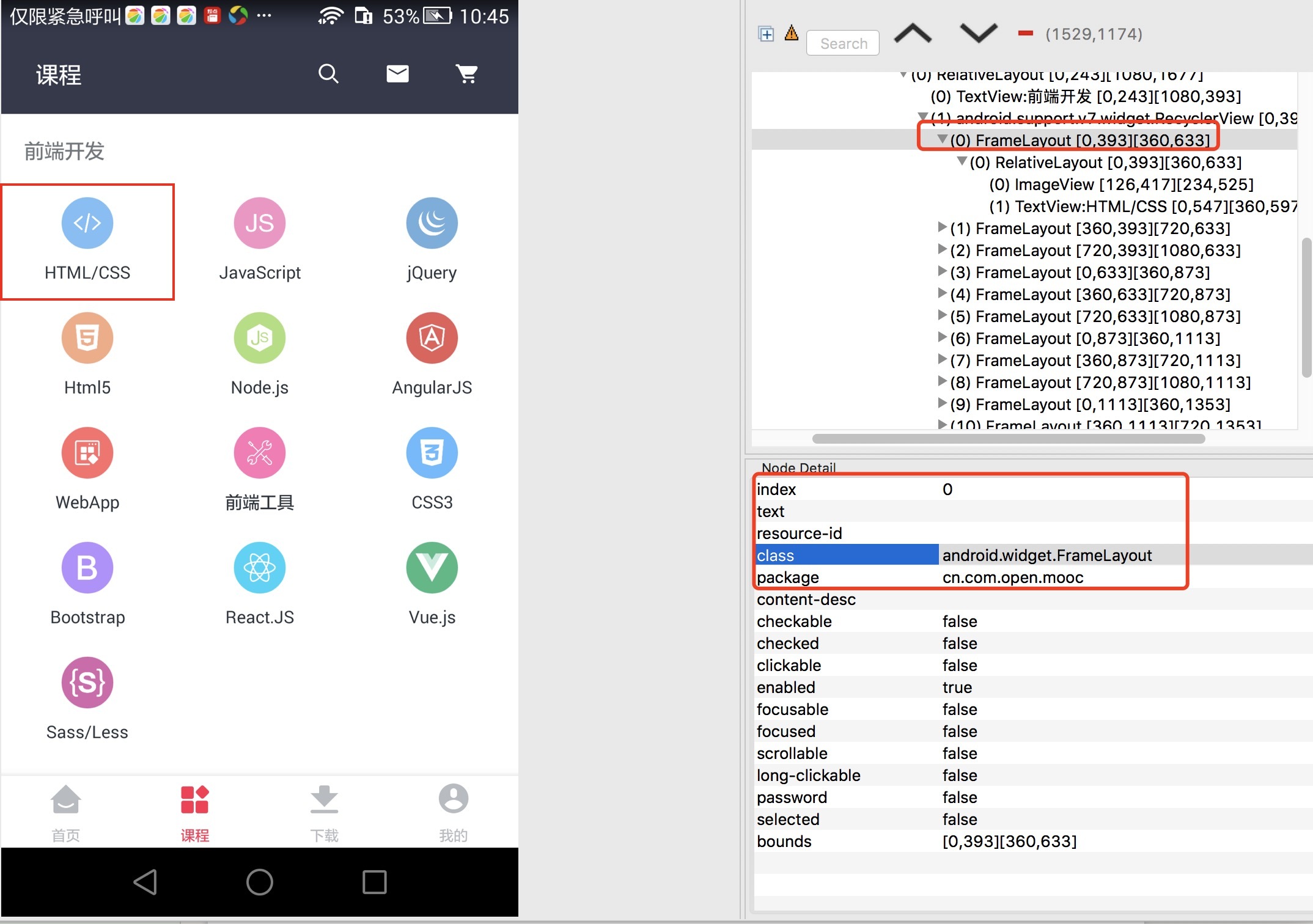Viewport: 1313px width, 924px height.
Task: Tap the Android home circle button
Action: [x=260, y=882]
